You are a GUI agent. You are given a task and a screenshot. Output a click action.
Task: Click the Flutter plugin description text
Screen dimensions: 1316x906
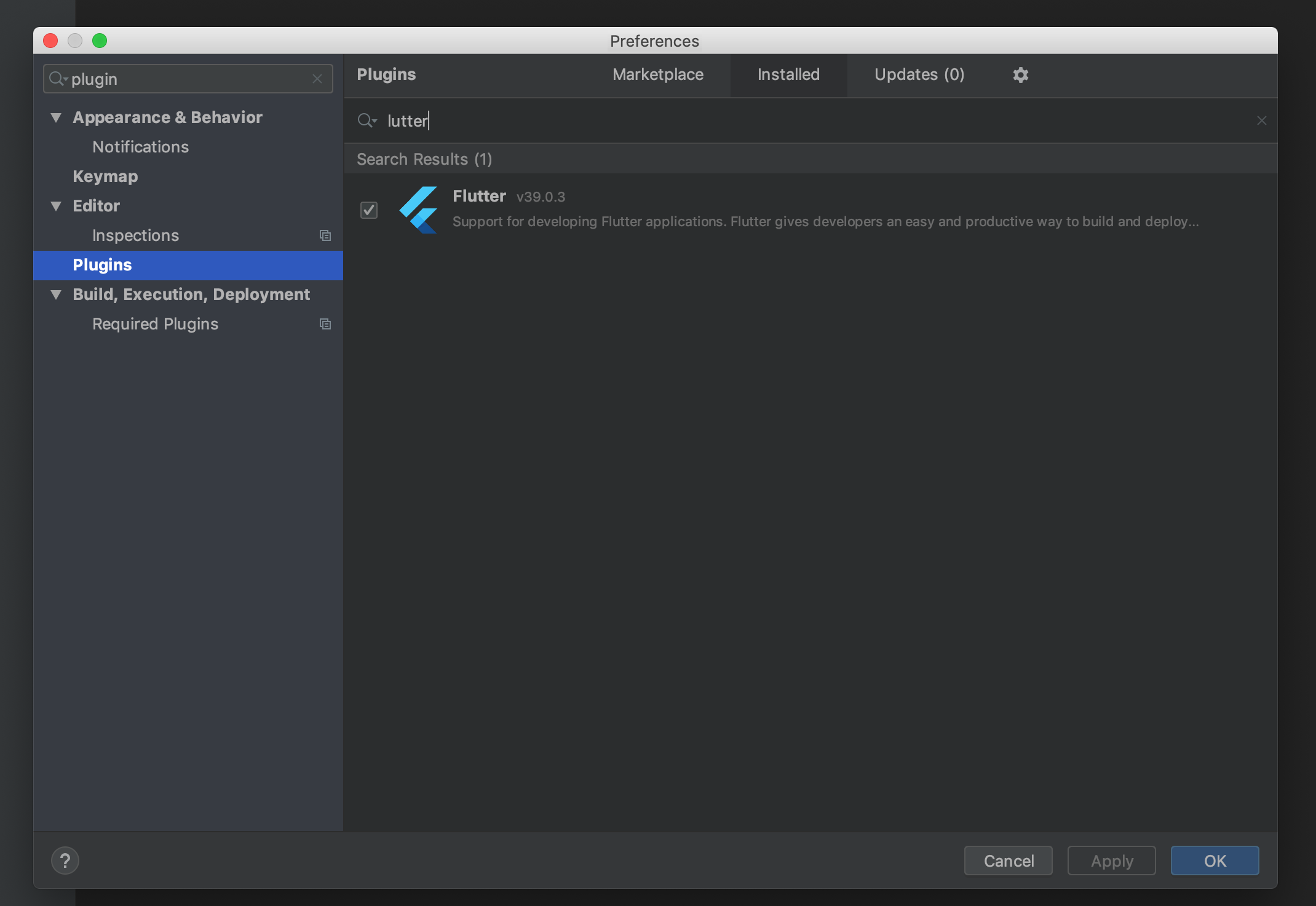[x=825, y=221]
